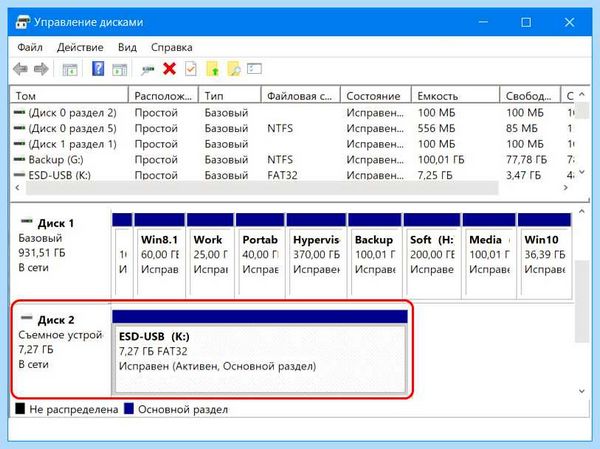Viewport: 600px width, 449px height.
Task: Sort by the Том column header
Action: tap(69, 95)
